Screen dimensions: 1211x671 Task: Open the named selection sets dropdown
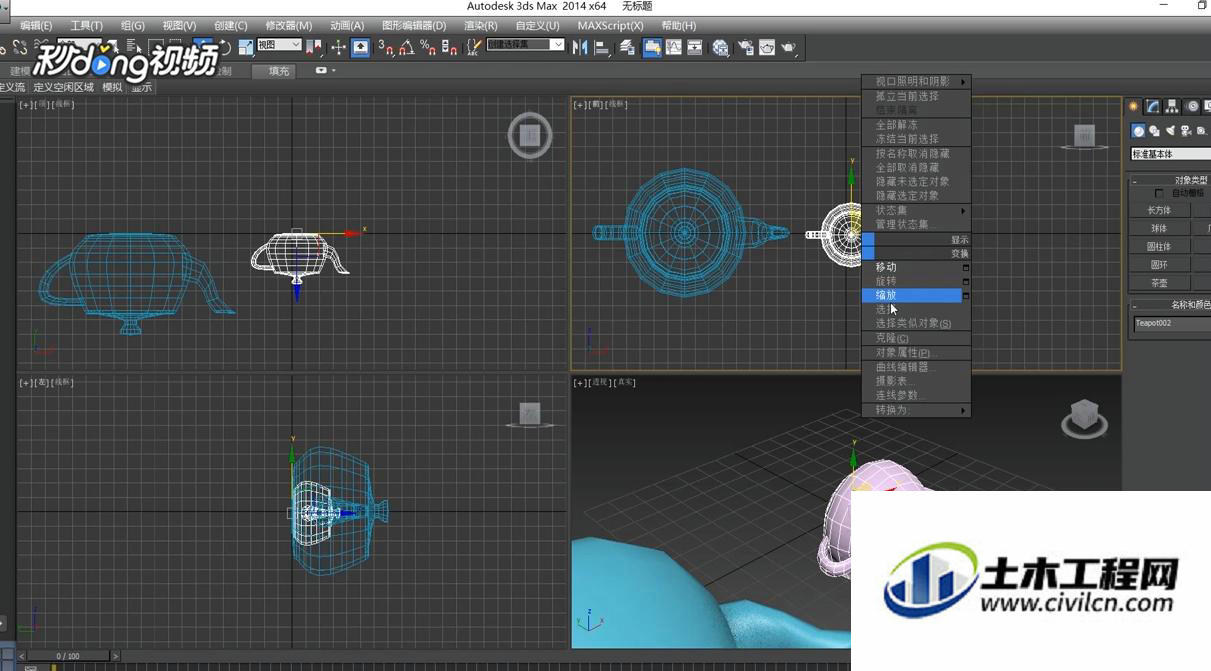click(x=525, y=45)
